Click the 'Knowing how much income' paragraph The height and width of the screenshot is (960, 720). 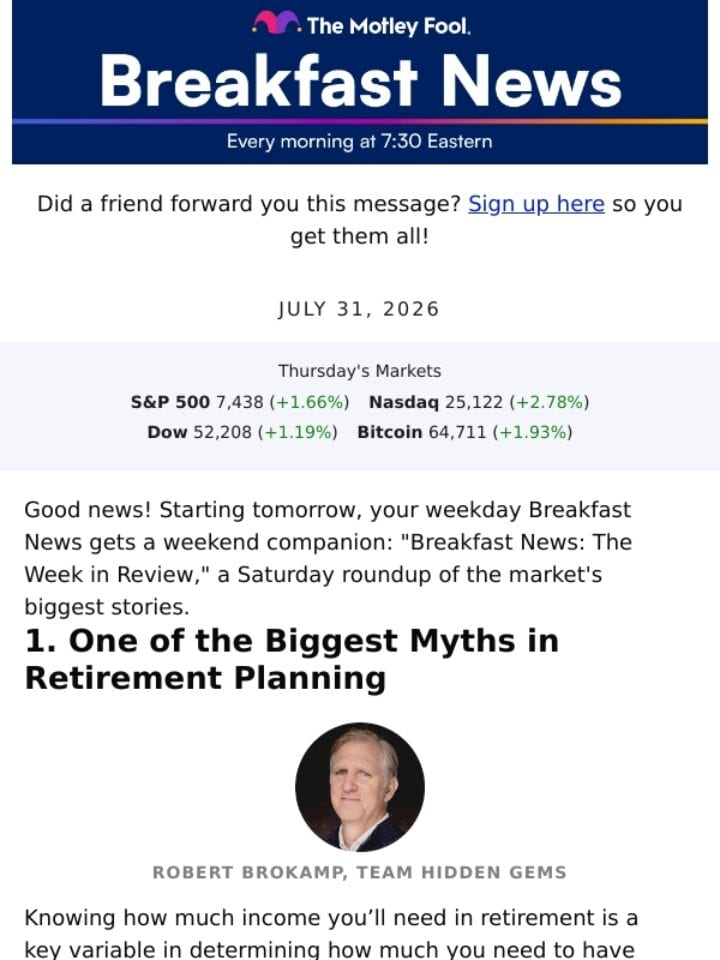(x=331, y=934)
